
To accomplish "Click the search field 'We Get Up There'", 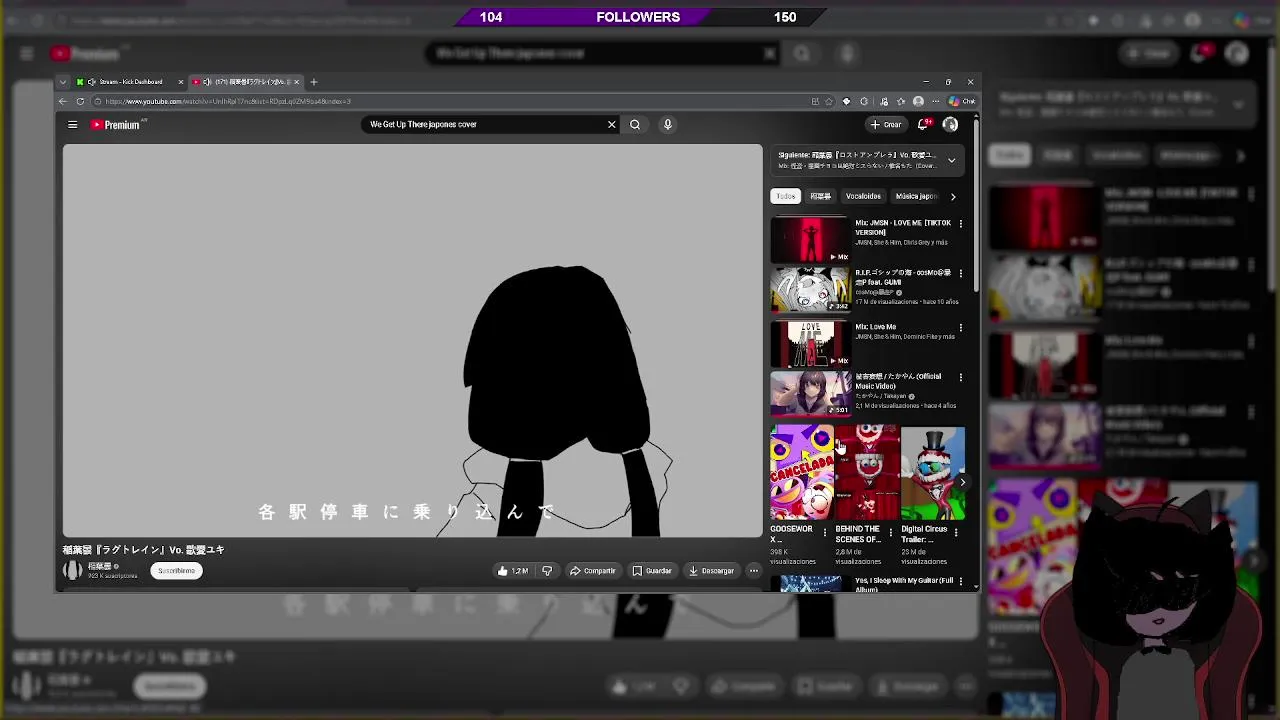I will (x=485, y=125).
